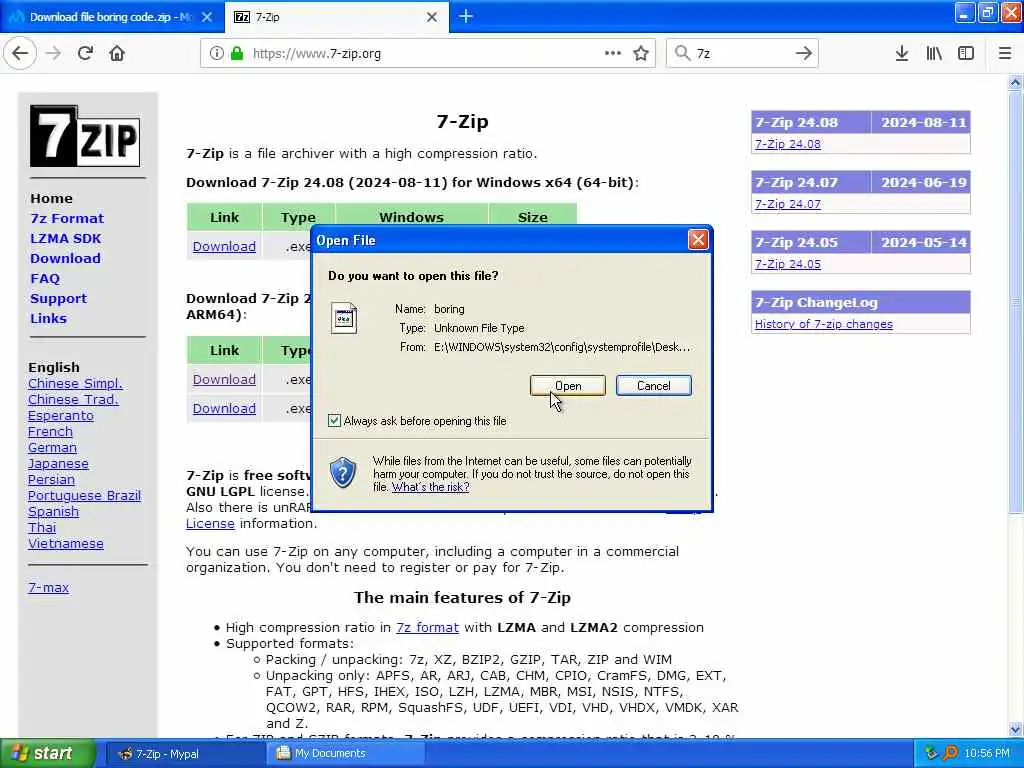Open History of 7-zip changes link

pos(824,324)
